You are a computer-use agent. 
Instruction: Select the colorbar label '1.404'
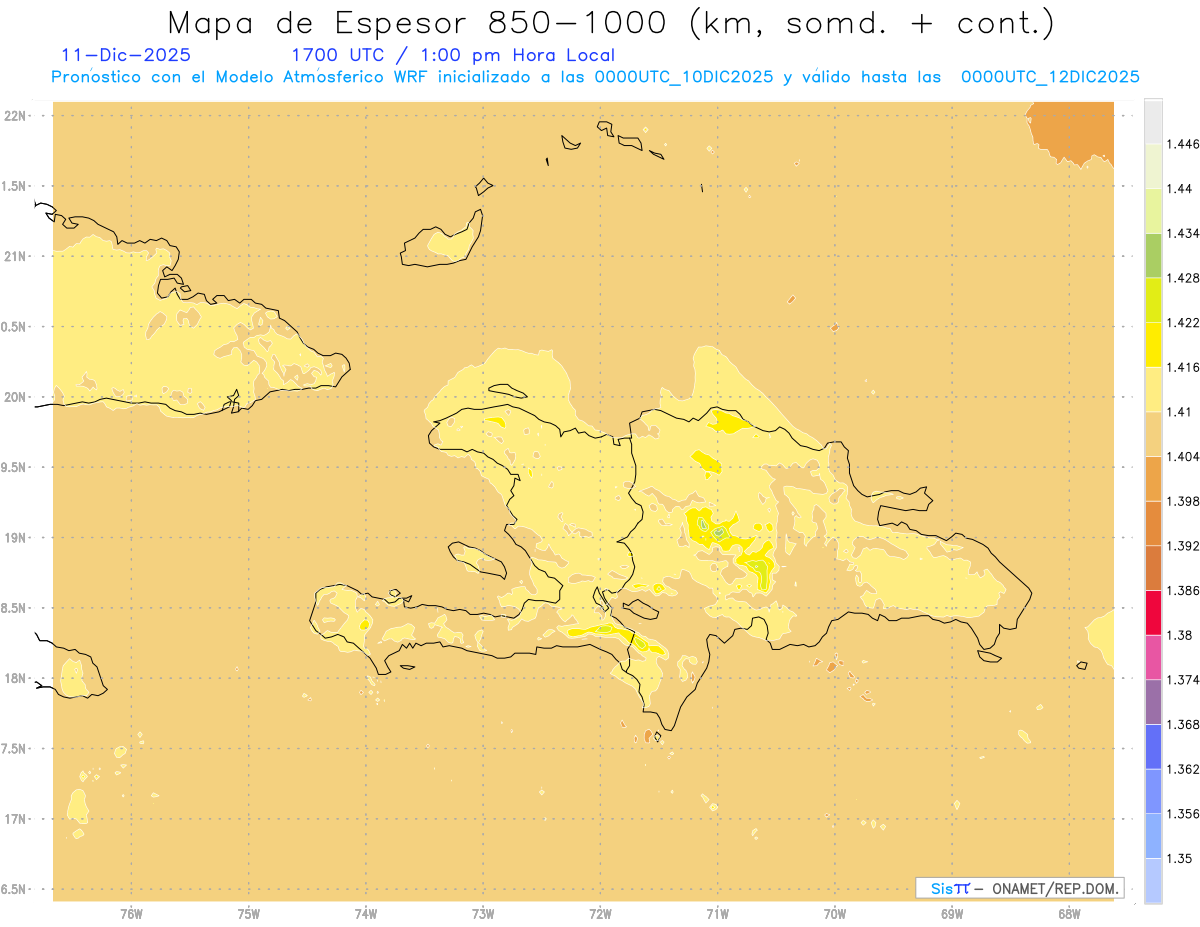click(x=1183, y=456)
